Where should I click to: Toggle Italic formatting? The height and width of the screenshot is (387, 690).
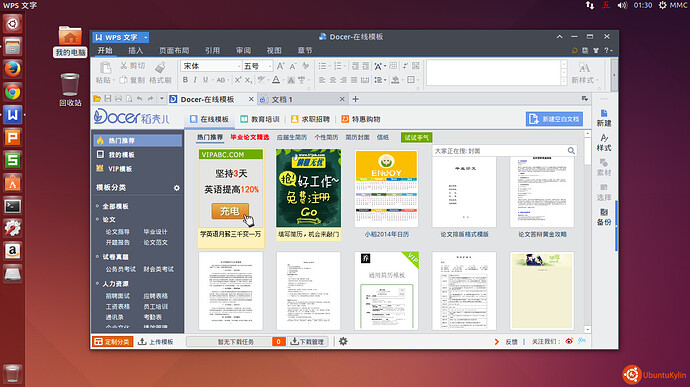(x=195, y=80)
